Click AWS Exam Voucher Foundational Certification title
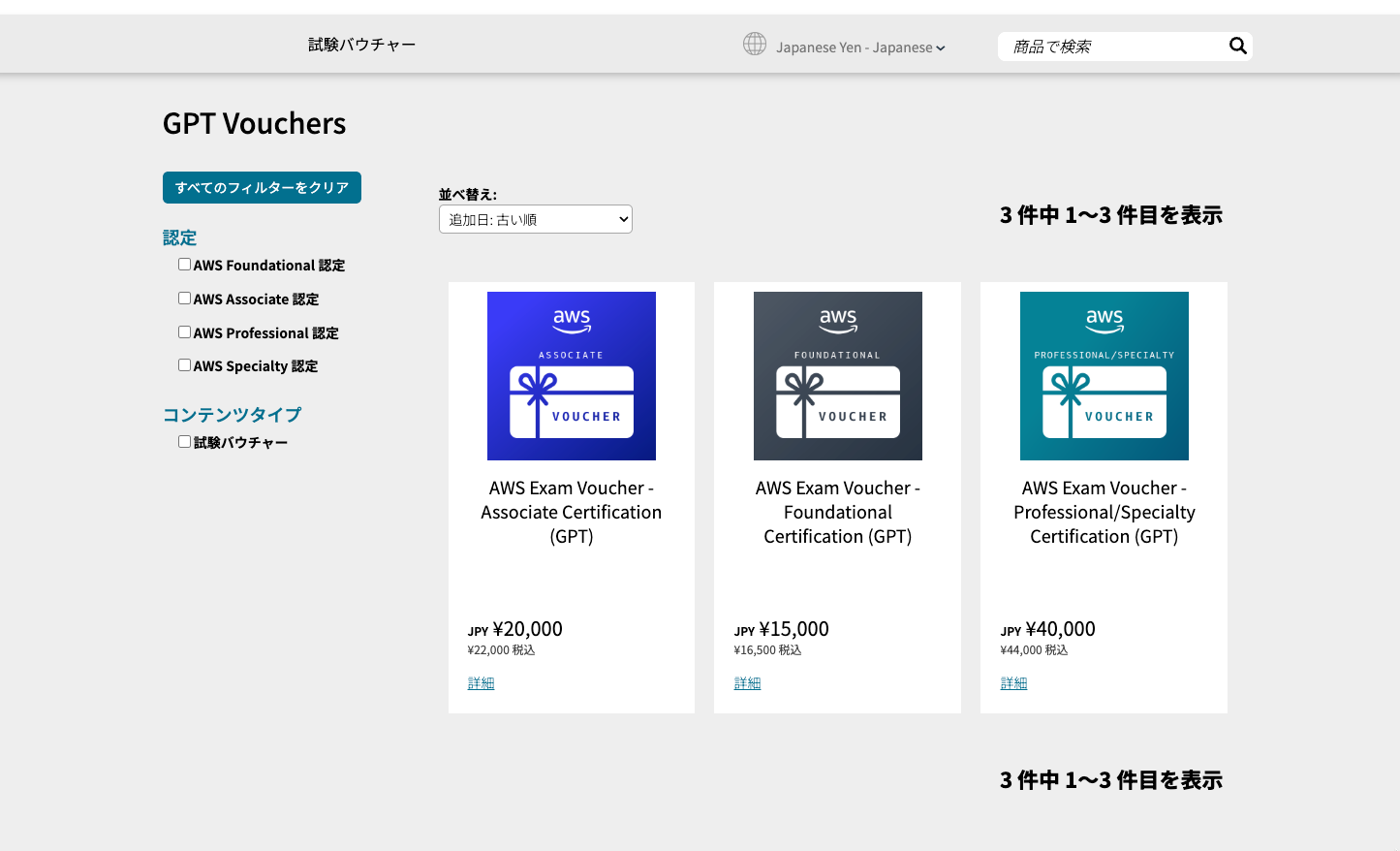The width and height of the screenshot is (1400, 851). 838,512
